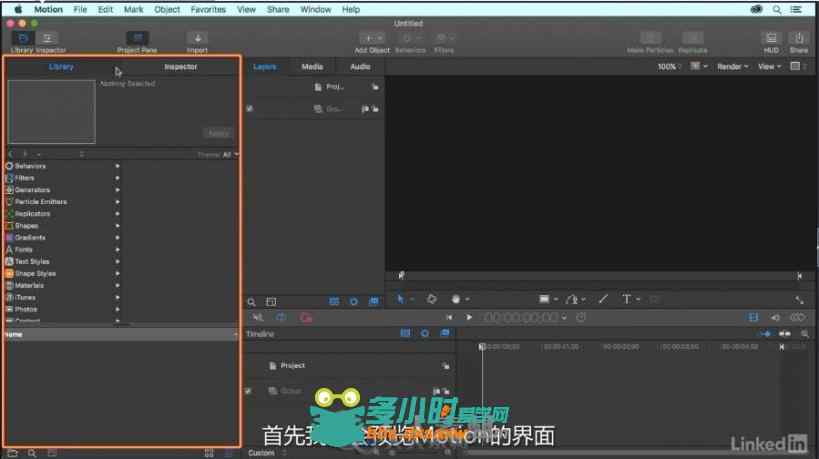Toggle the Record animation button

[x=306, y=317]
